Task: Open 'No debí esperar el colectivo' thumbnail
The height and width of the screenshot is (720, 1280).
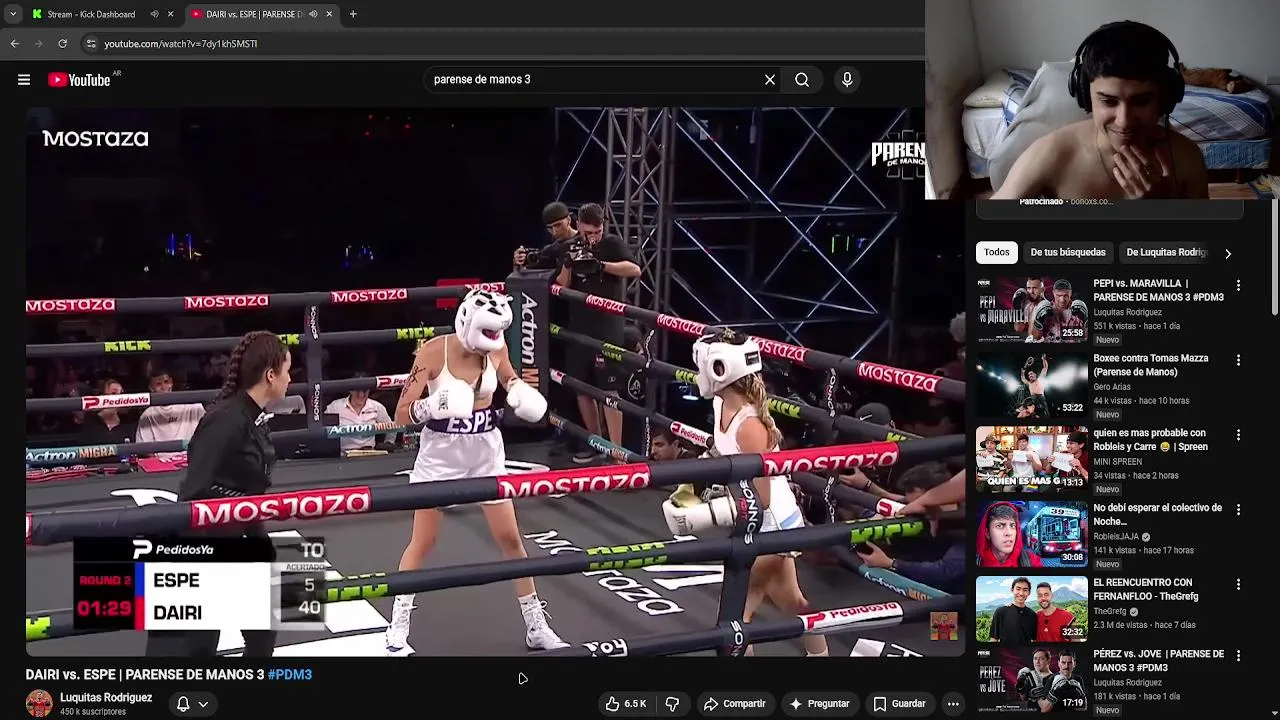Action: click(1032, 534)
